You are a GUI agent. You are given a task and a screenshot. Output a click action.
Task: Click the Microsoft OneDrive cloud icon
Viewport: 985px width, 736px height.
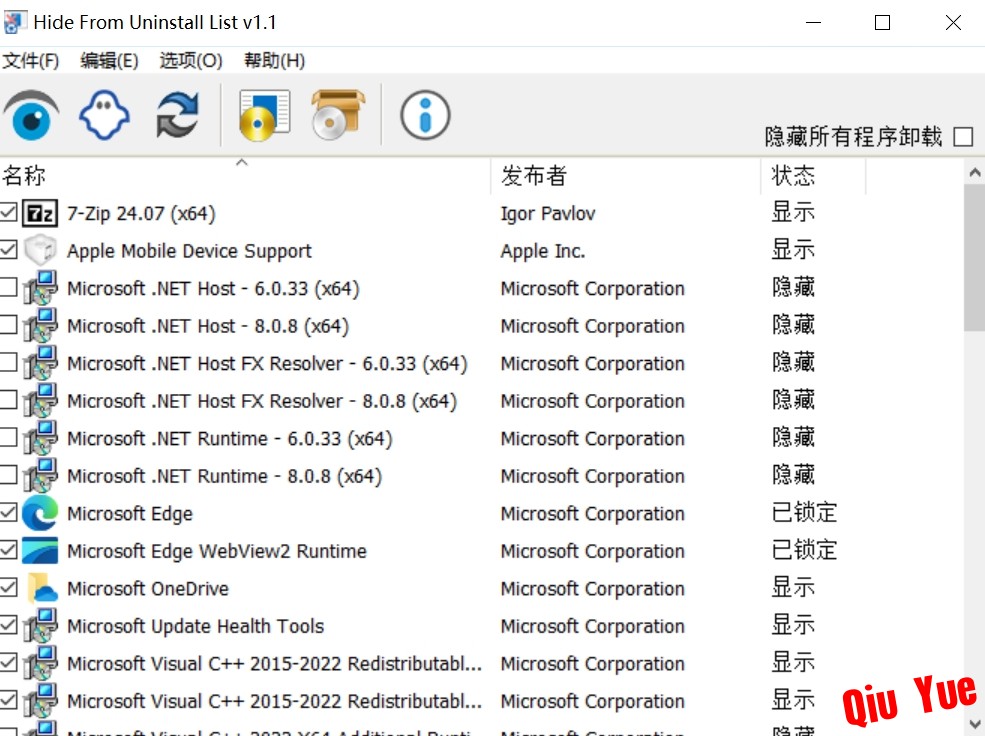point(41,588)
